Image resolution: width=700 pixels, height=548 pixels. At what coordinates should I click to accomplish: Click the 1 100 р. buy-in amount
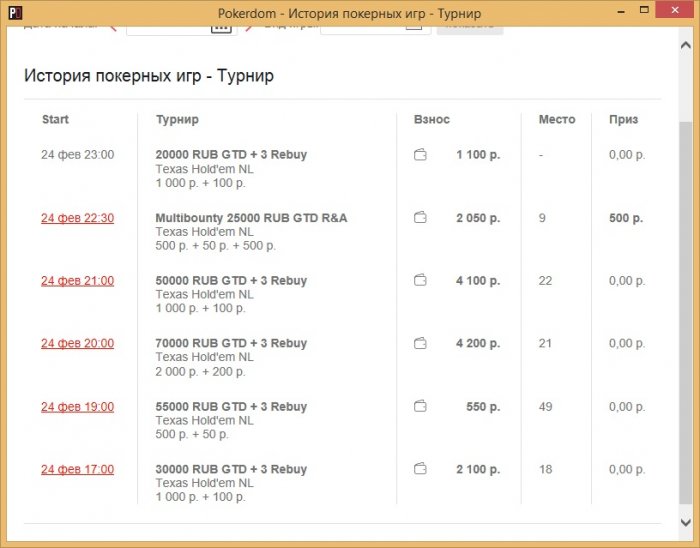point(478,155)
